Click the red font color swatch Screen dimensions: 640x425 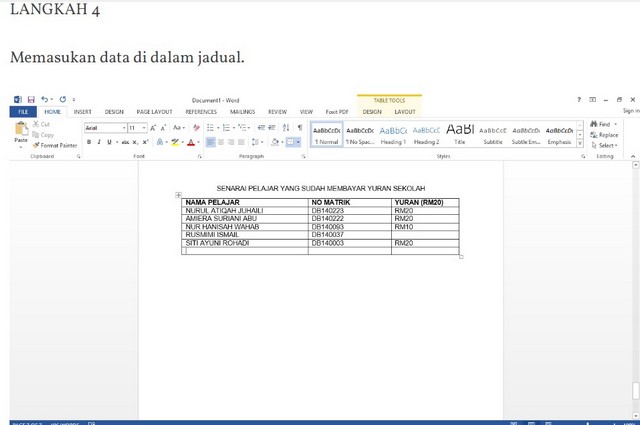click(191, 143)
